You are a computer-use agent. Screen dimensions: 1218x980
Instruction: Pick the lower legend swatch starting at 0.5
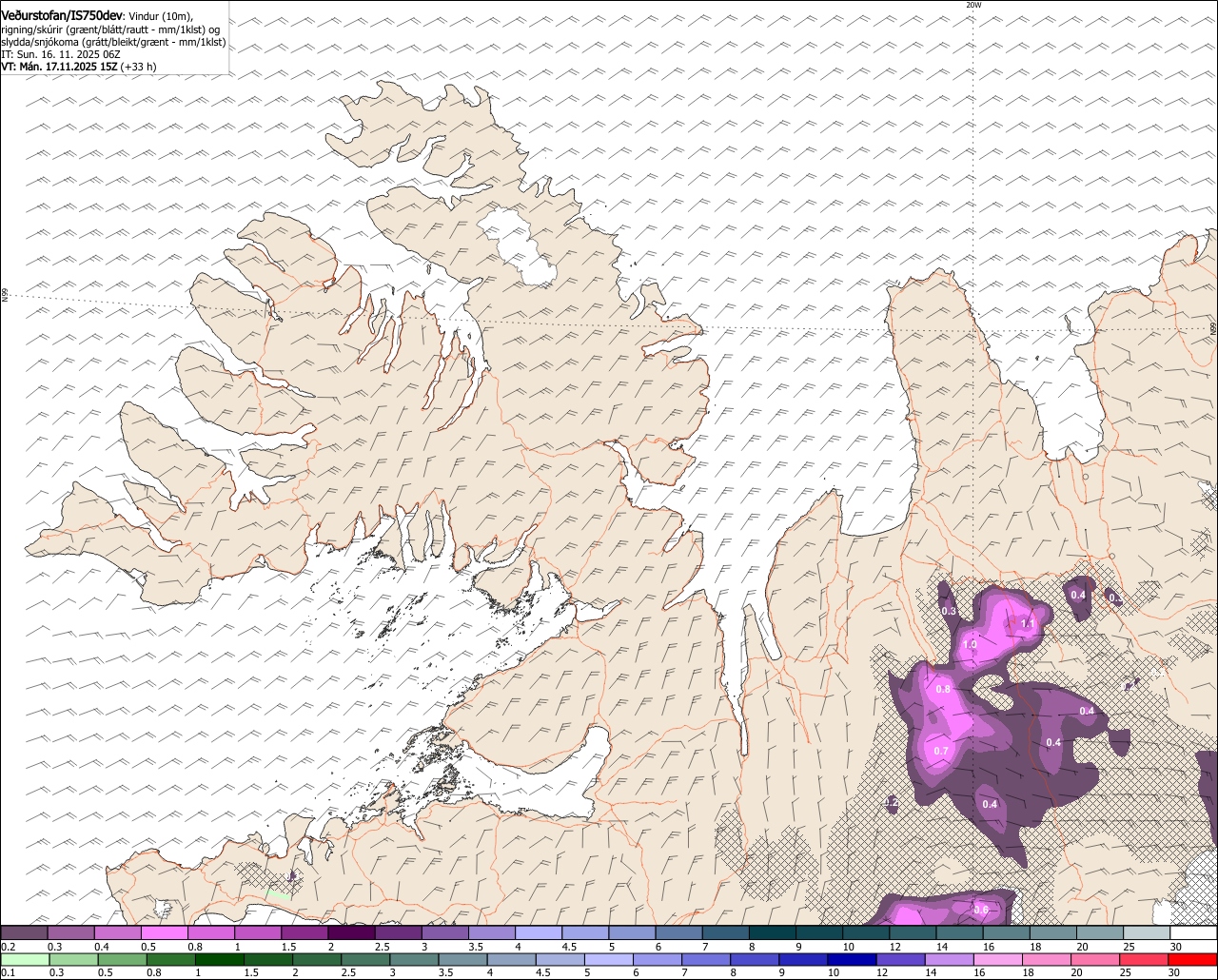pyautogui.click(x=122, y=959)
